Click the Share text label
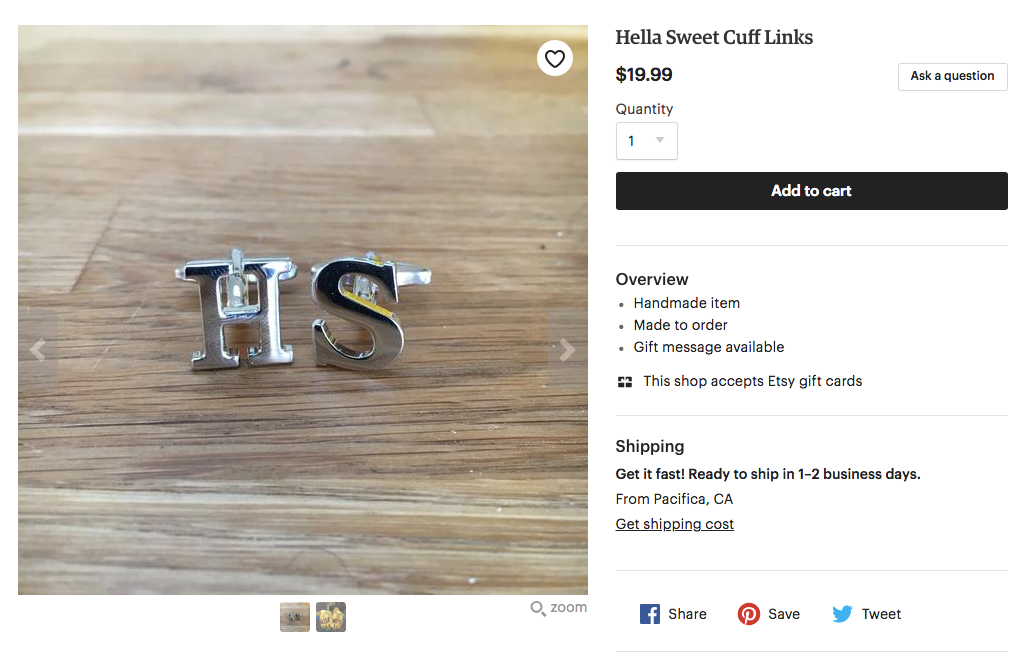Viewport: 1034px width, 666px height. click(x=687, y=614)
